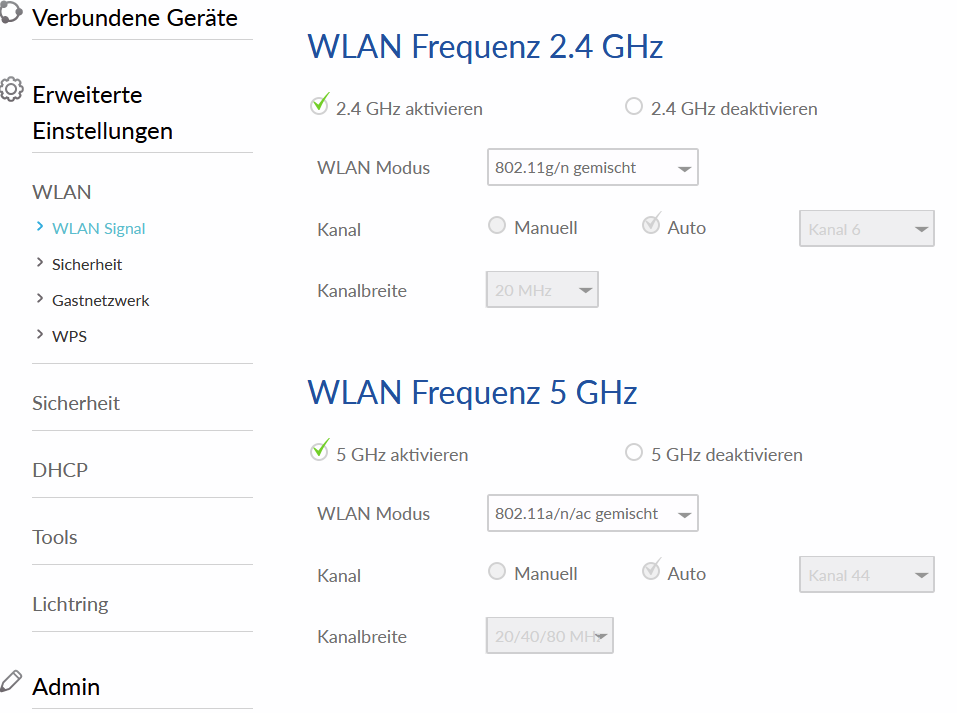Choose Manuell channel for 2.4 GHz
Viewport: 957px width, 713px height.
pyautogui.click(x=497, y=226)
